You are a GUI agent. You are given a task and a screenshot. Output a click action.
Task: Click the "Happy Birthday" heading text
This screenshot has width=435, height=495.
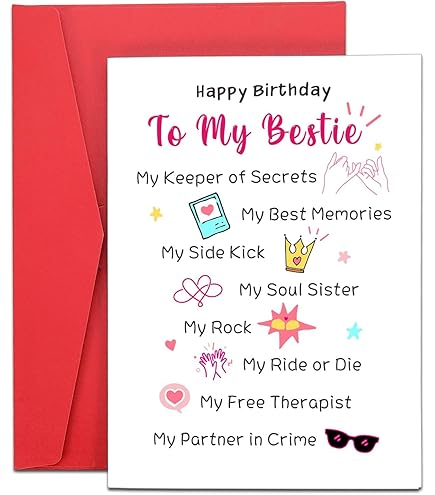(x=263, y=91)
